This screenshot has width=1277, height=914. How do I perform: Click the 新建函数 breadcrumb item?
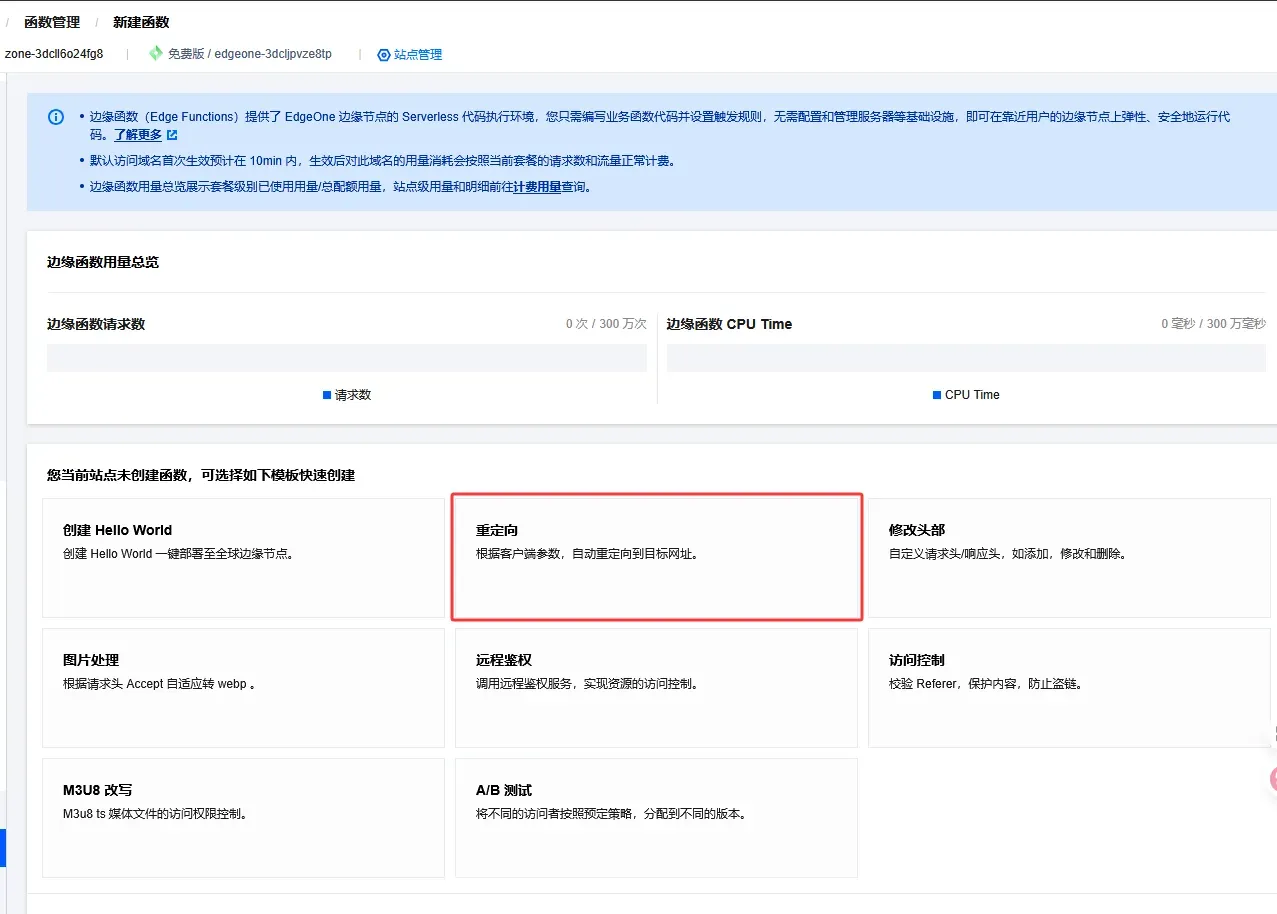coord(141,22)
